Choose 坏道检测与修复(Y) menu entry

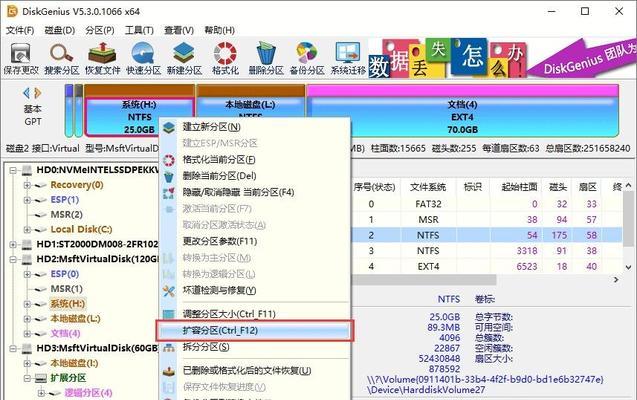click(255, 290)
